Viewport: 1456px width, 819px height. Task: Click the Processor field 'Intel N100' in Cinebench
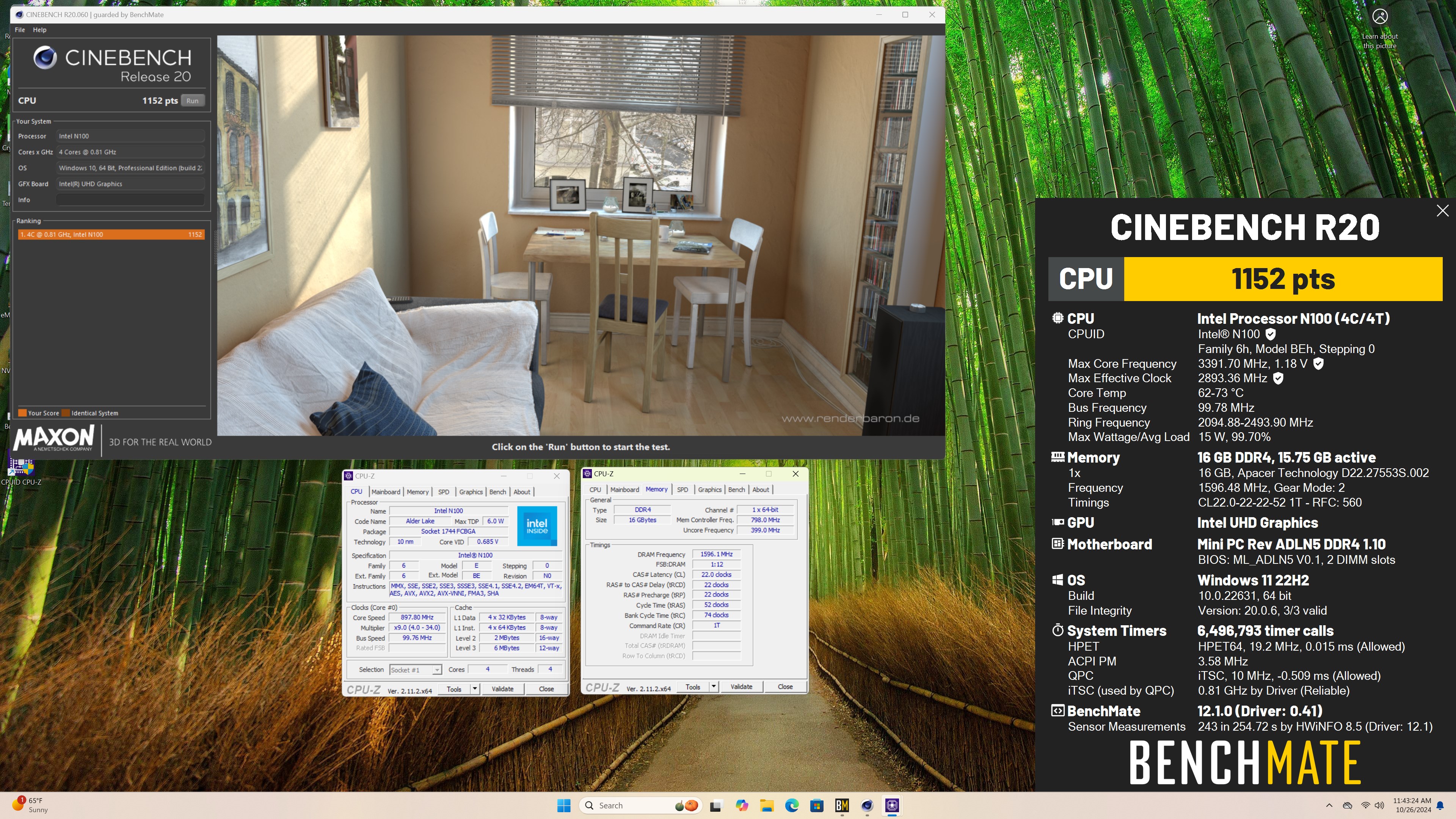(x=130, y=136)
